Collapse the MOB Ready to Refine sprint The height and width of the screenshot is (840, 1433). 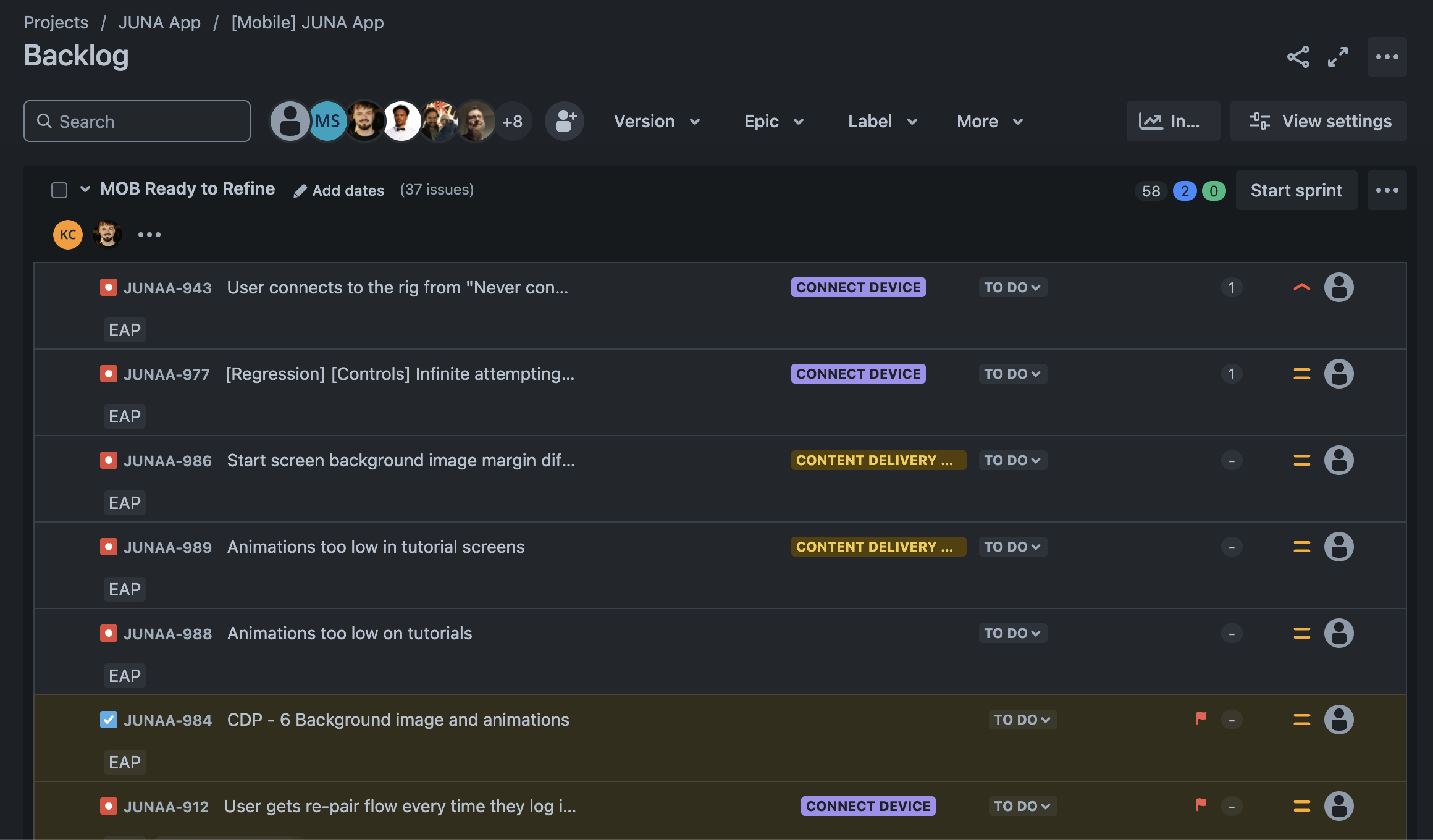(85, 189)
